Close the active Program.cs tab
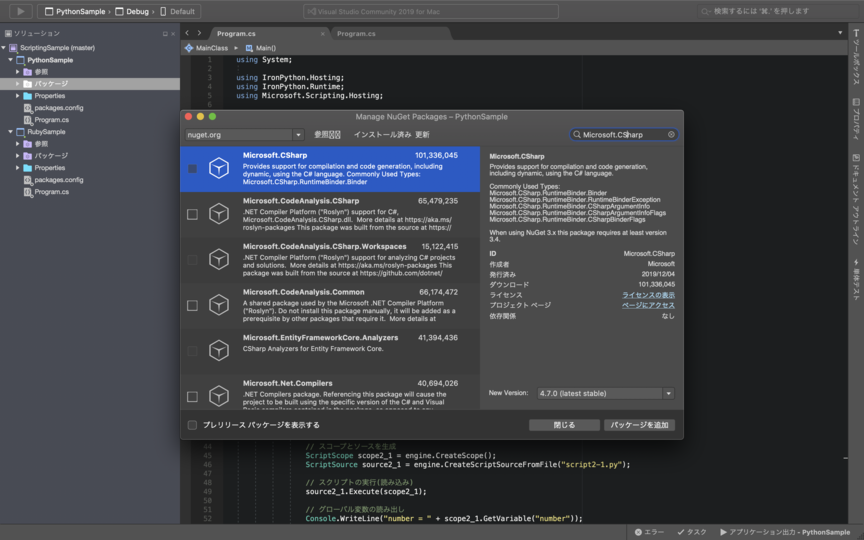 click(323, 34)
